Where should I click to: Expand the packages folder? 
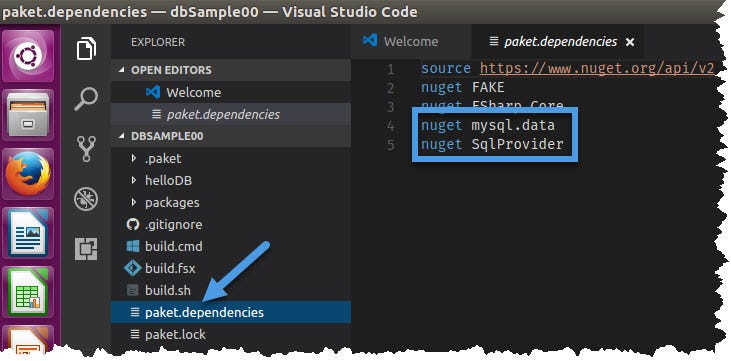pyautogui.click(x=166, y=202)
